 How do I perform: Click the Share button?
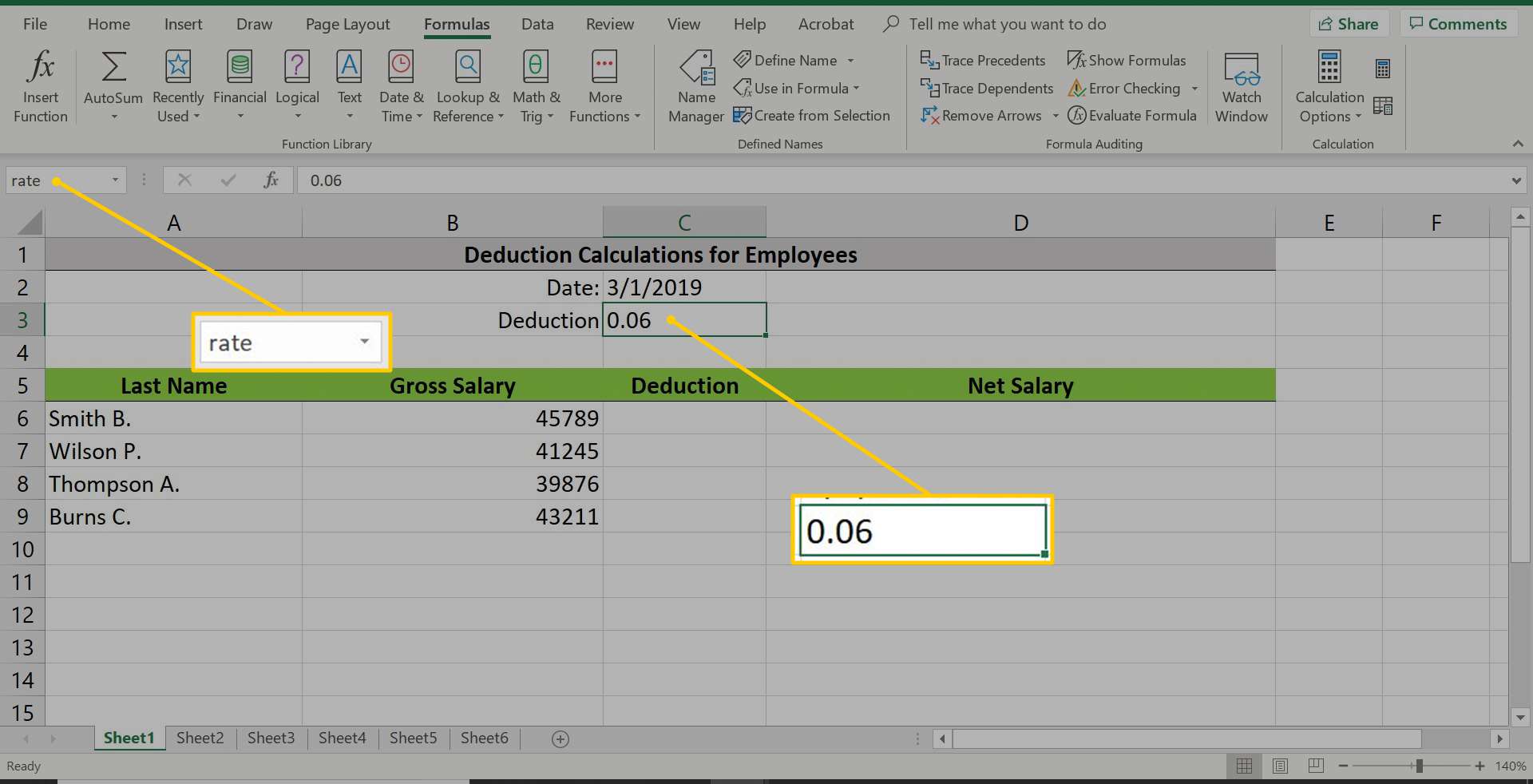[x=1349, y=24]
